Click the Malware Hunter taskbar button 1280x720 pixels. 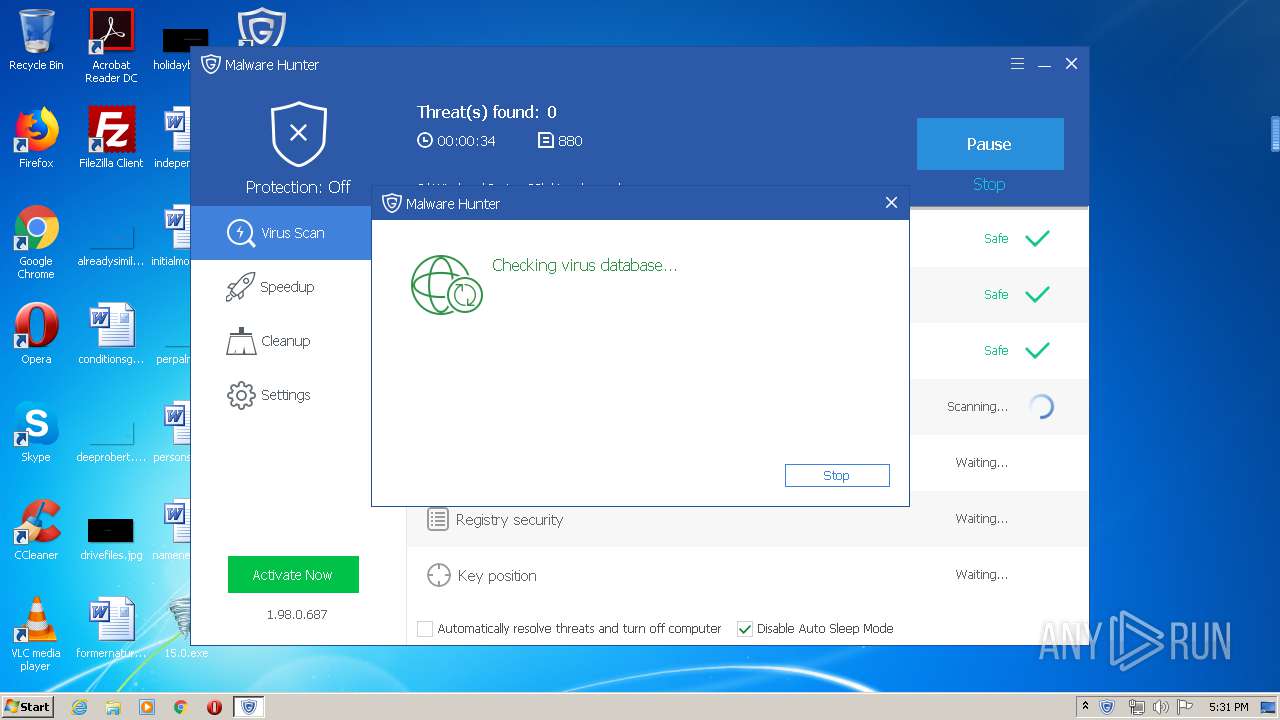(x=249, y=707)
